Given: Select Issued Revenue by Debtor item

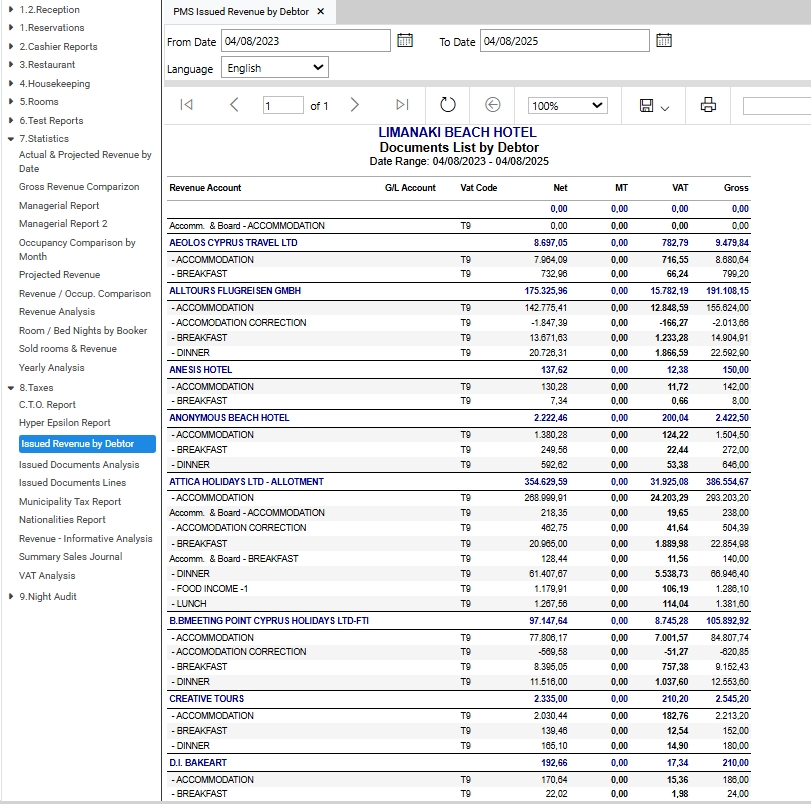Looking at the screenshot, I should click(x=87, y=443).
